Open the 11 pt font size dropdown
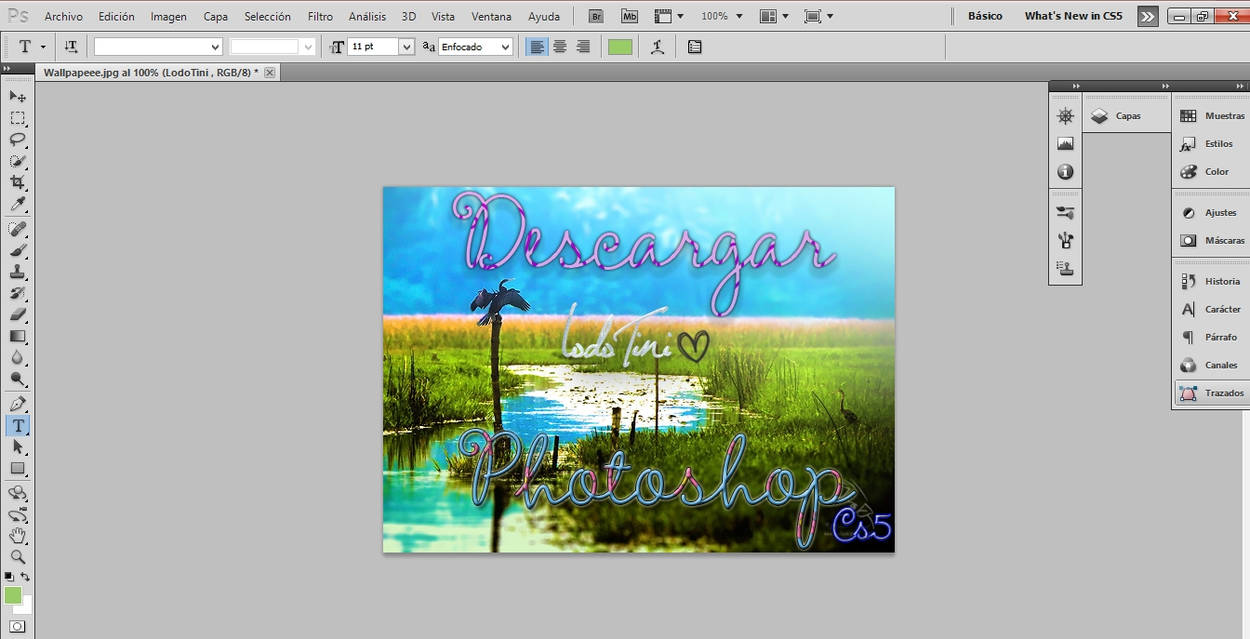Viewport: 1250px width, 639px height. click(407, 47)
